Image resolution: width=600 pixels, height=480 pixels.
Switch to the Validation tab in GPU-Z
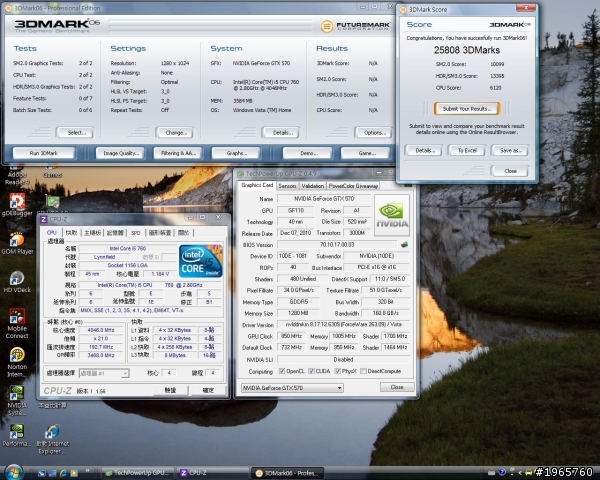[312, 186]
